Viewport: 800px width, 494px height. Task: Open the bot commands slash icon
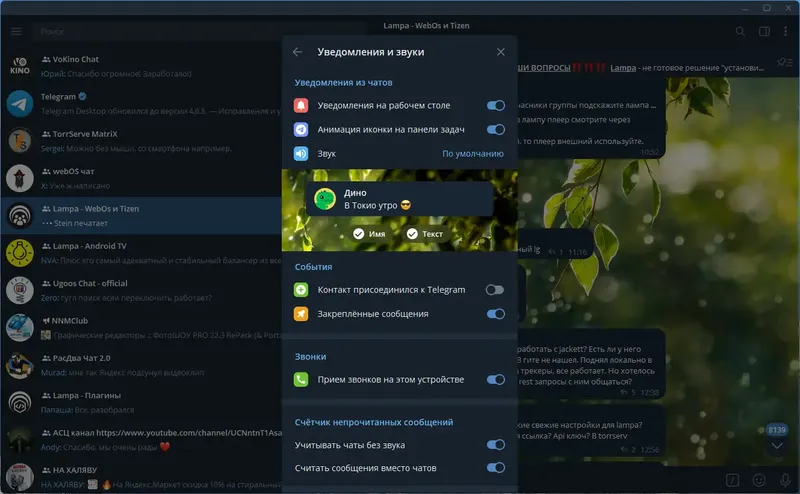coord(733,480)
